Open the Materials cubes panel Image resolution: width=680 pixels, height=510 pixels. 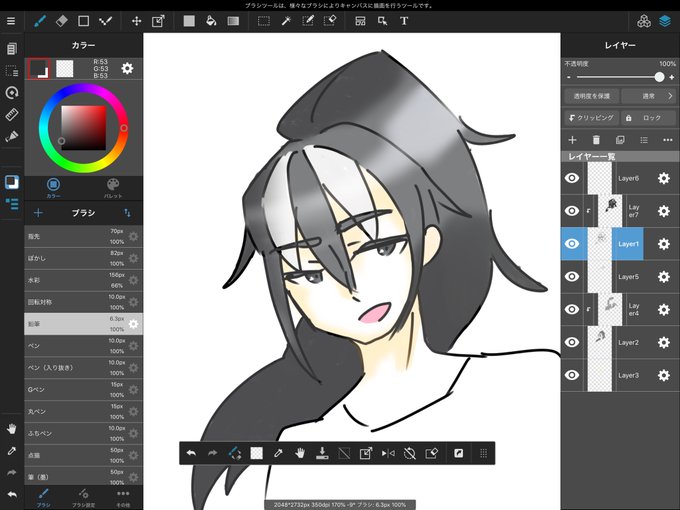[x=644, y=21]
